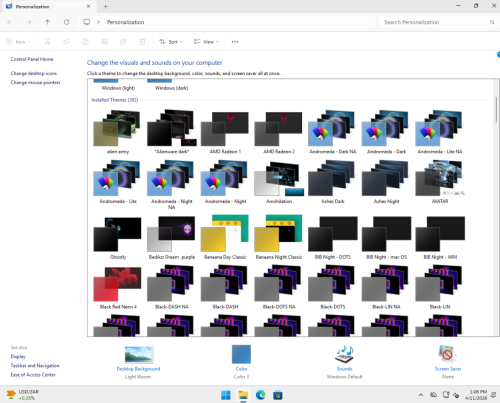Open the Windows Start menu
Viewport: 500px width, 403px height.
pyautogui.click(x=226, y=395)
